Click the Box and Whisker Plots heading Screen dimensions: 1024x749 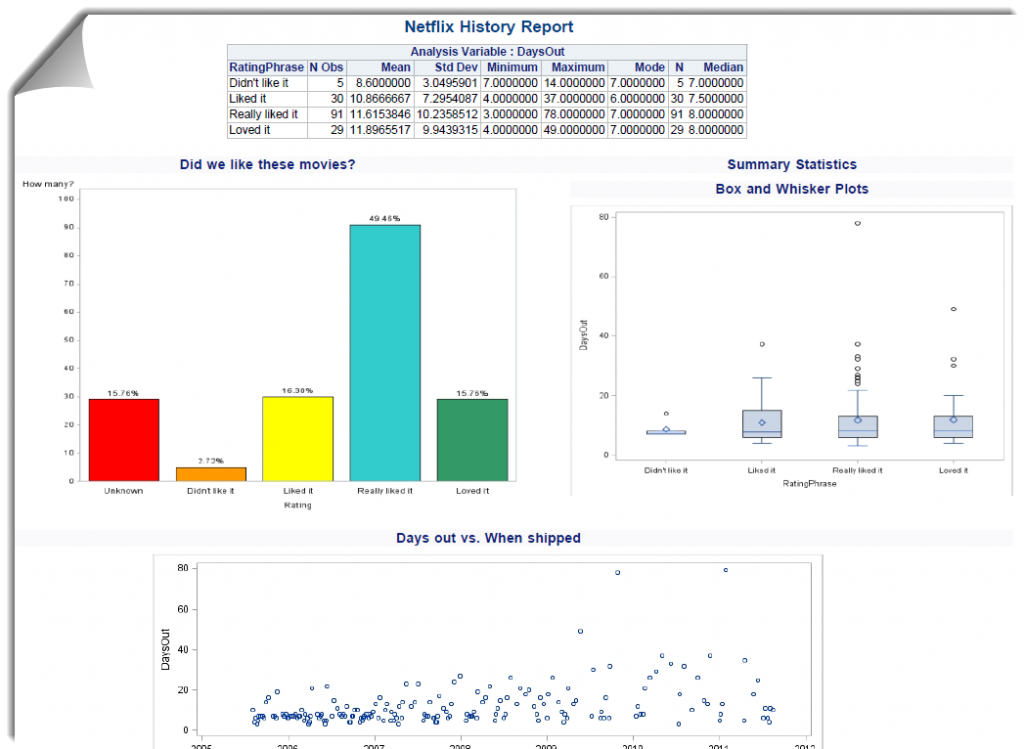792,189
